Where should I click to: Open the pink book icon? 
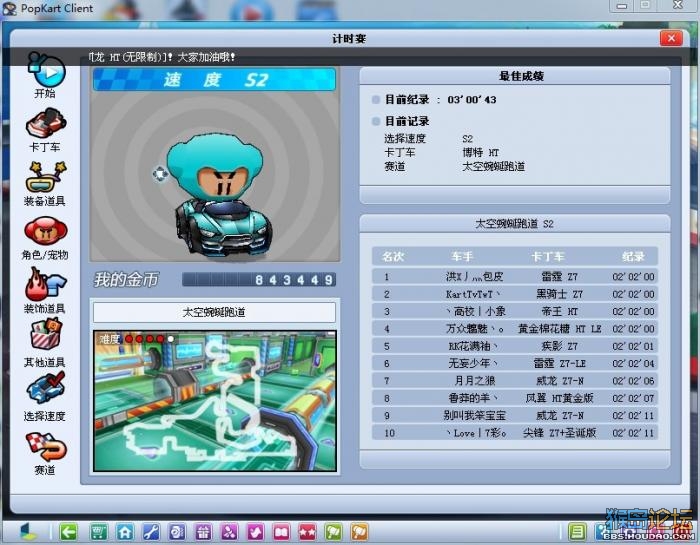pos(281,532)
